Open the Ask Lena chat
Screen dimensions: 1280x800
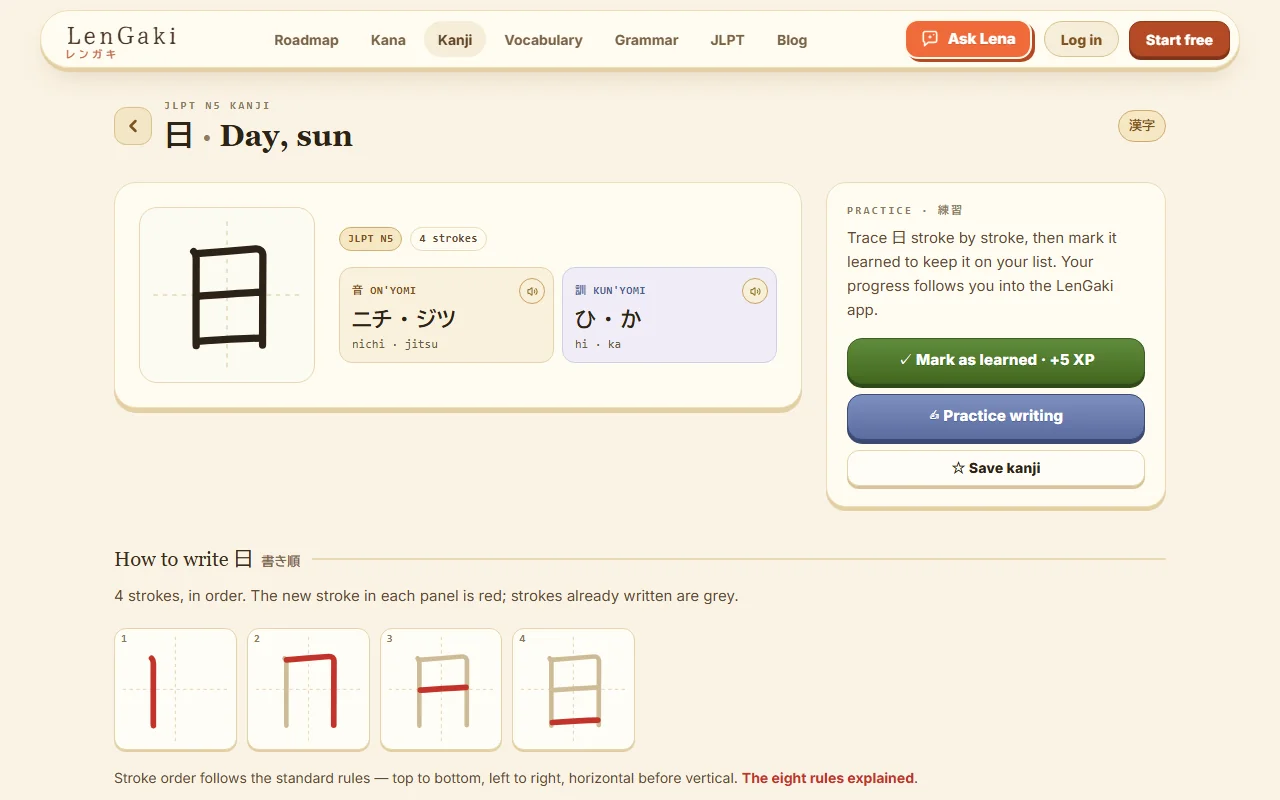pyautogui.click(x=968, y=39)
